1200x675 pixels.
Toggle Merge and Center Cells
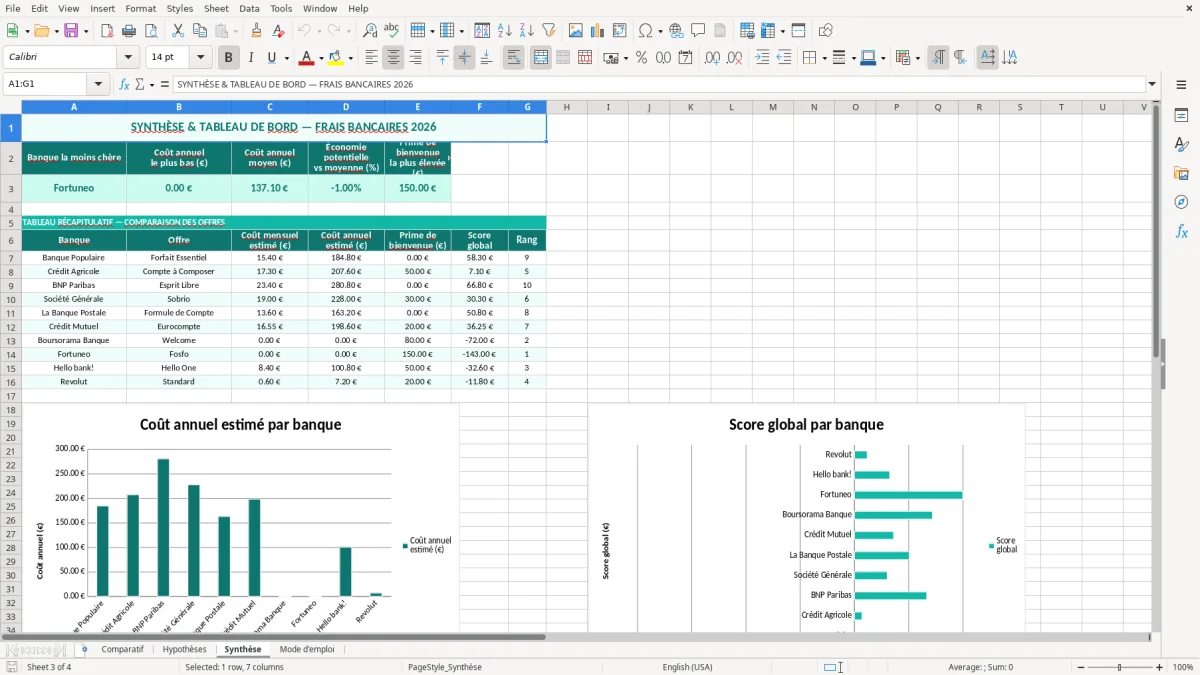point(540,58)
